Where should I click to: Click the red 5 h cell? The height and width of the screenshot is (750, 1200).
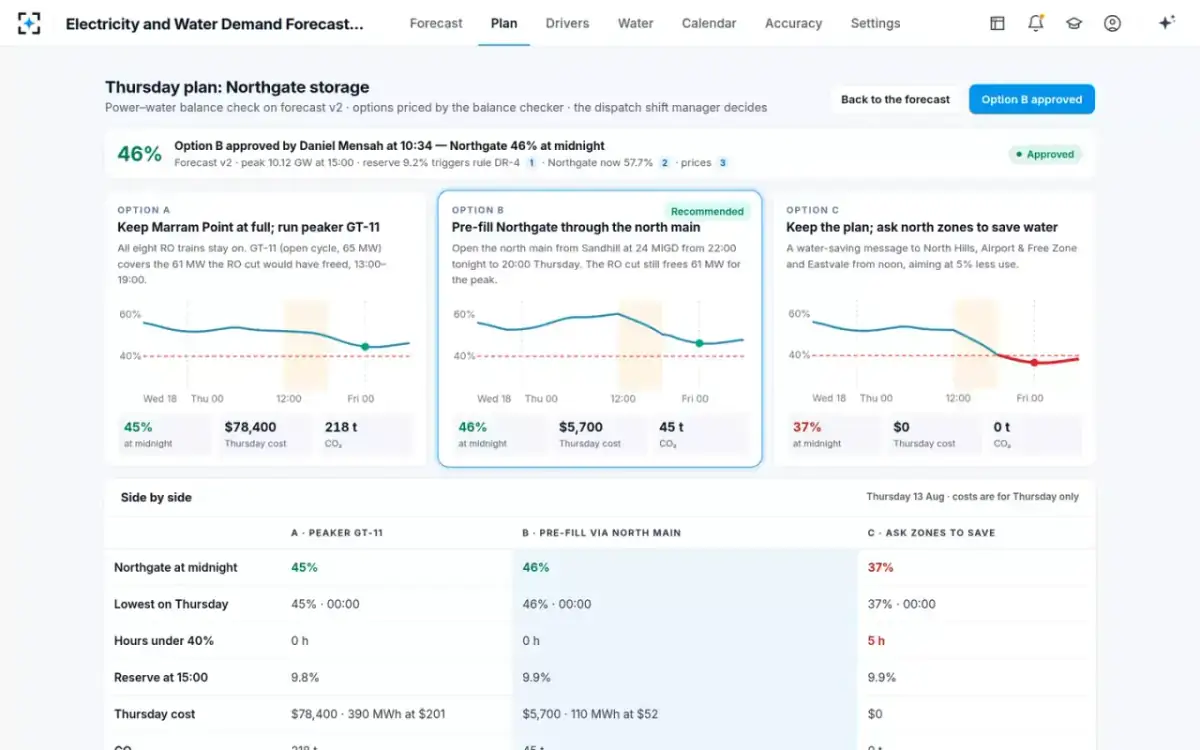(x=876, y=641)
